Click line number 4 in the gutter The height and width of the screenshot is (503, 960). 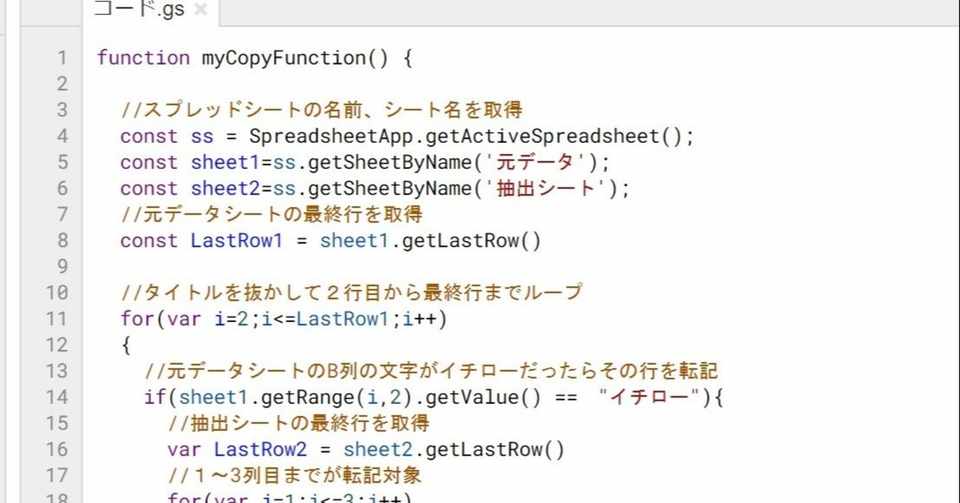click(x=62, y=136)
